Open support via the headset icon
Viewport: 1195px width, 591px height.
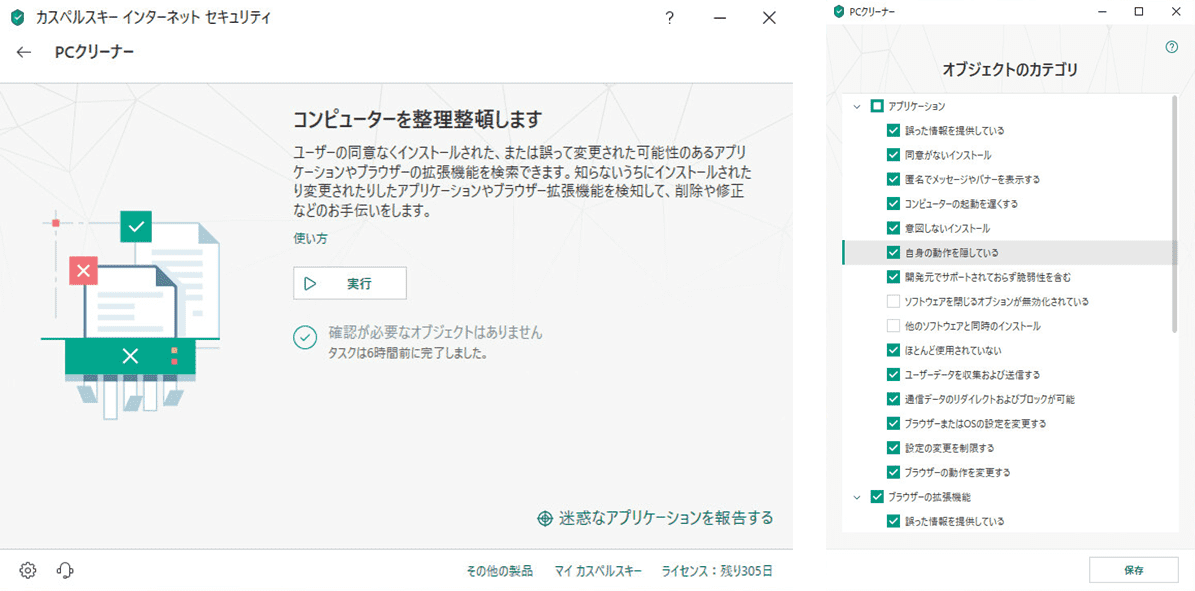point(65,570)
